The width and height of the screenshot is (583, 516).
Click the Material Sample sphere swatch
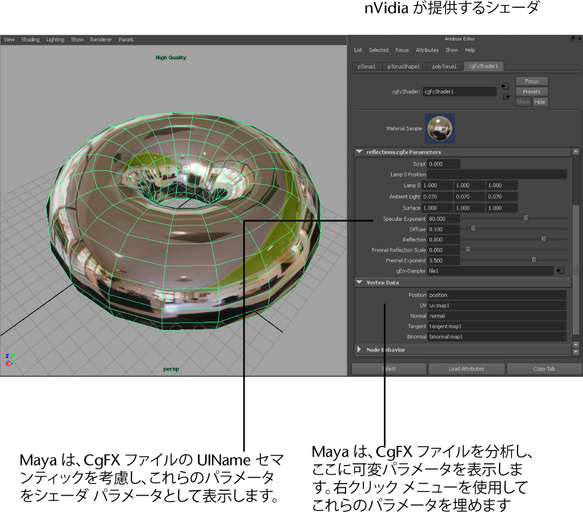tap(440, 129)
